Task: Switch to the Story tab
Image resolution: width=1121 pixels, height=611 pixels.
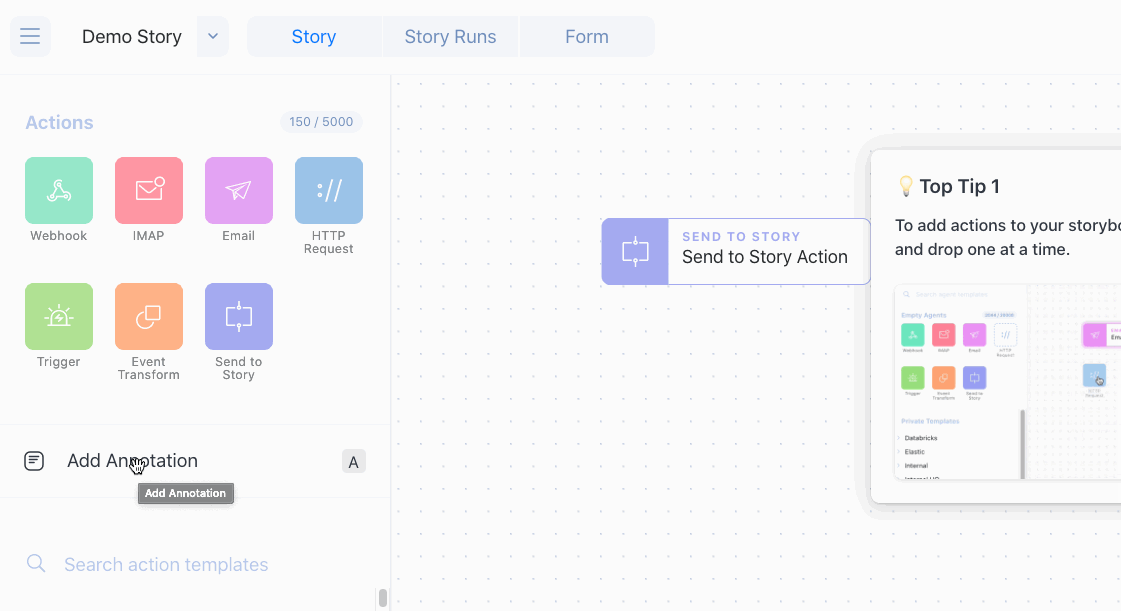Action: tap(314, 37)
